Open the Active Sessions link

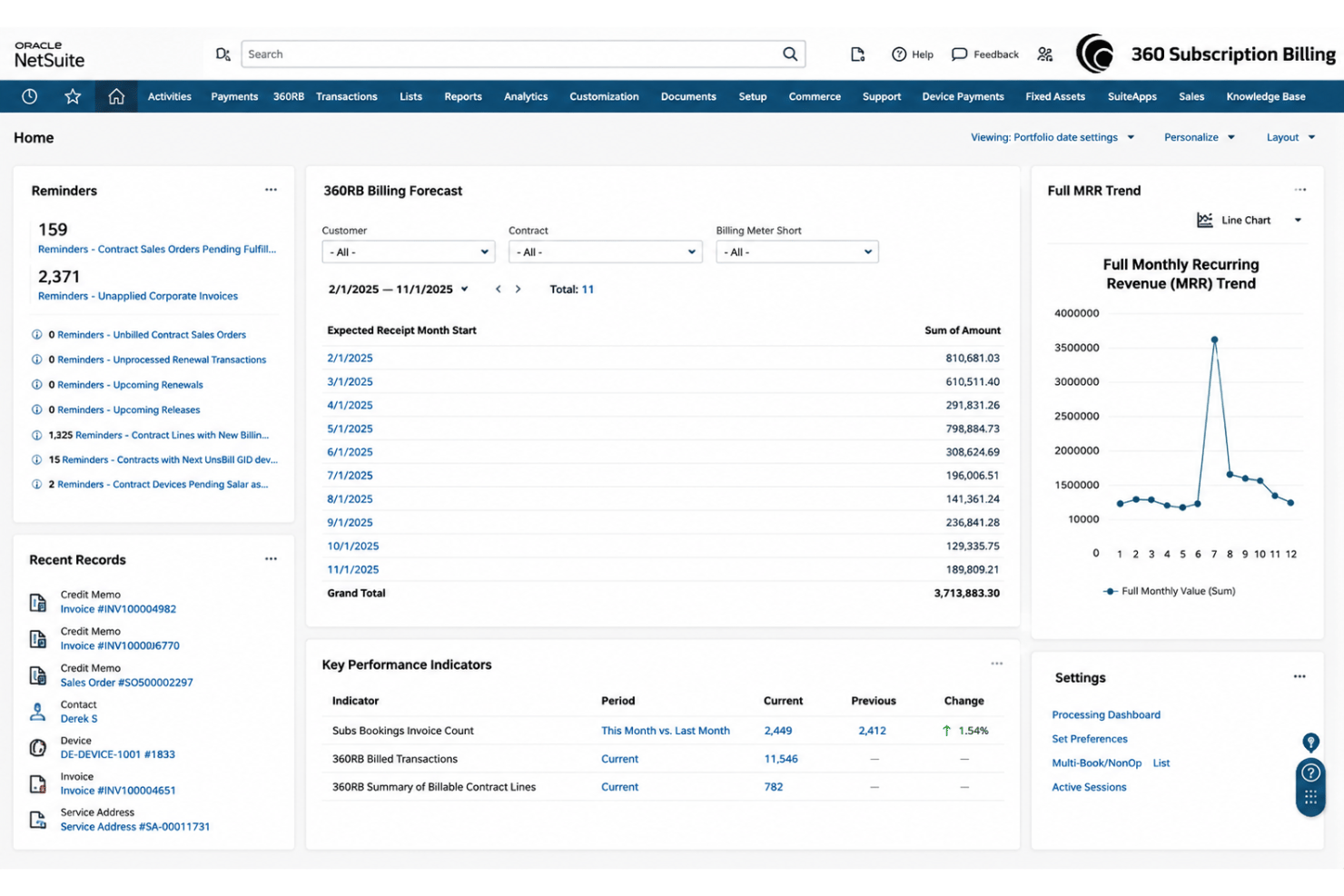(x=1089, y=787)
